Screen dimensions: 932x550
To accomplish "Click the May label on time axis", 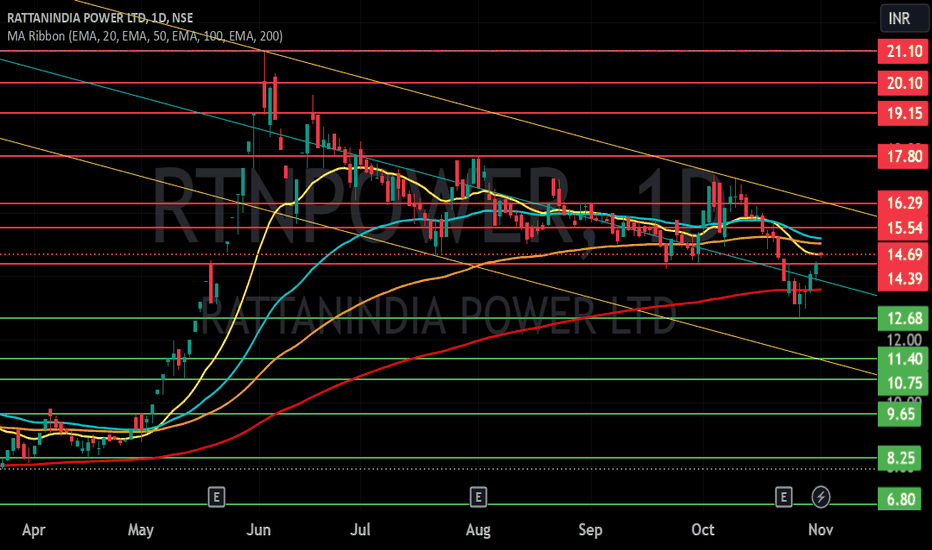I will [x=141, y=530].
